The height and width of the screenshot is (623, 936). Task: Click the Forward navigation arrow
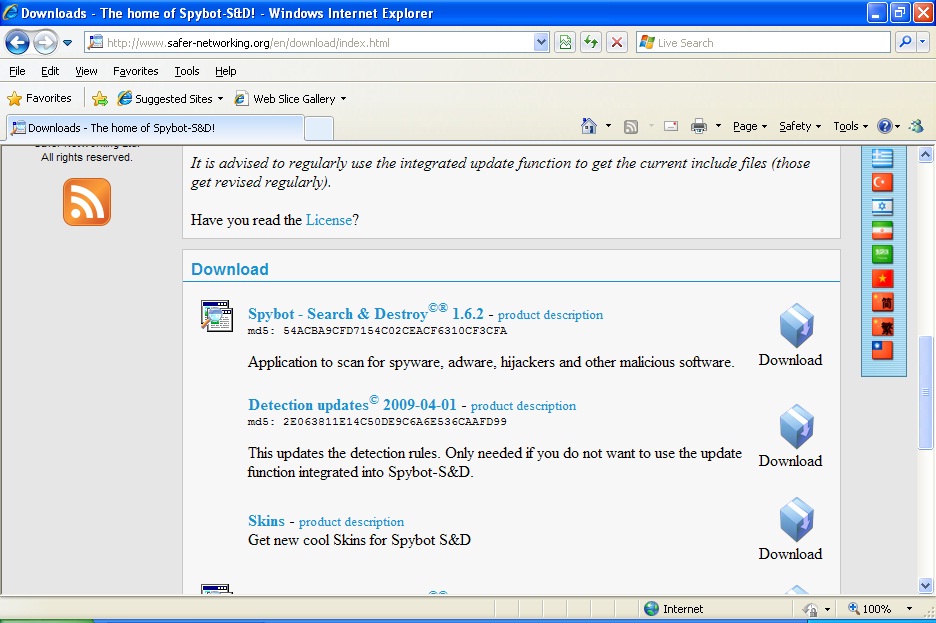[45, 42]
